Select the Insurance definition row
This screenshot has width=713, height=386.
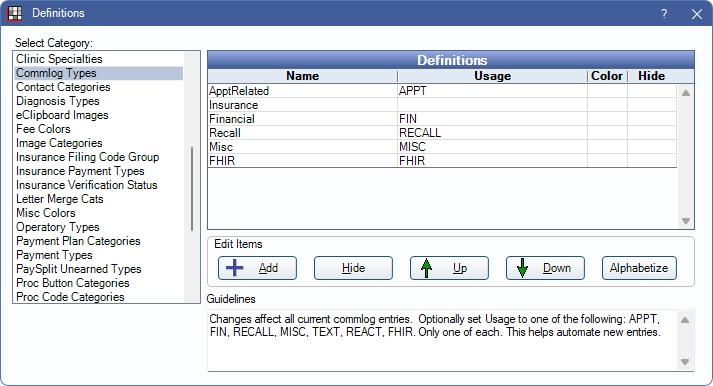tap(442, 105)
